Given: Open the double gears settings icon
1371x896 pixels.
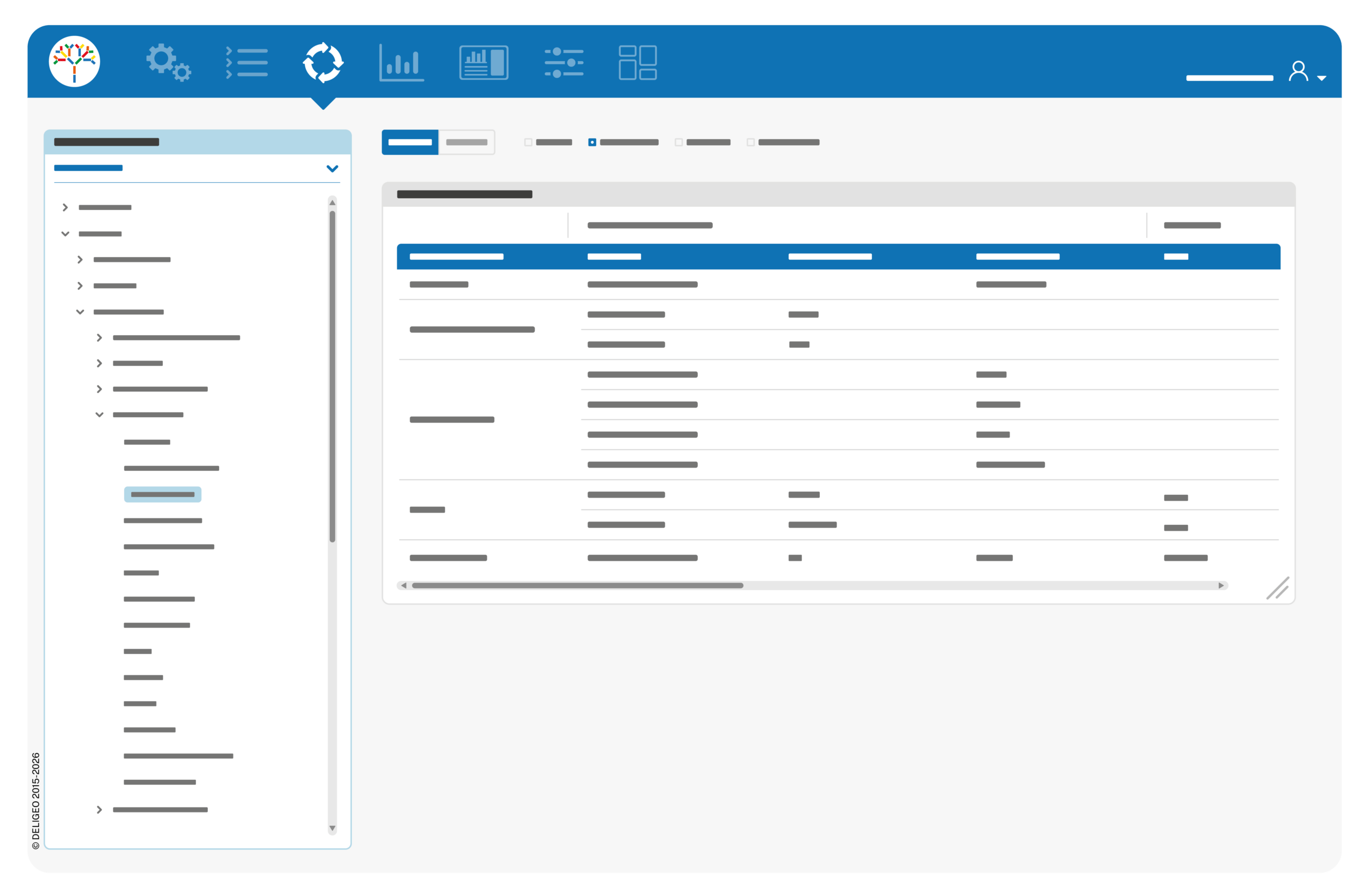Looking at the screenshot, I should point(168,62).
